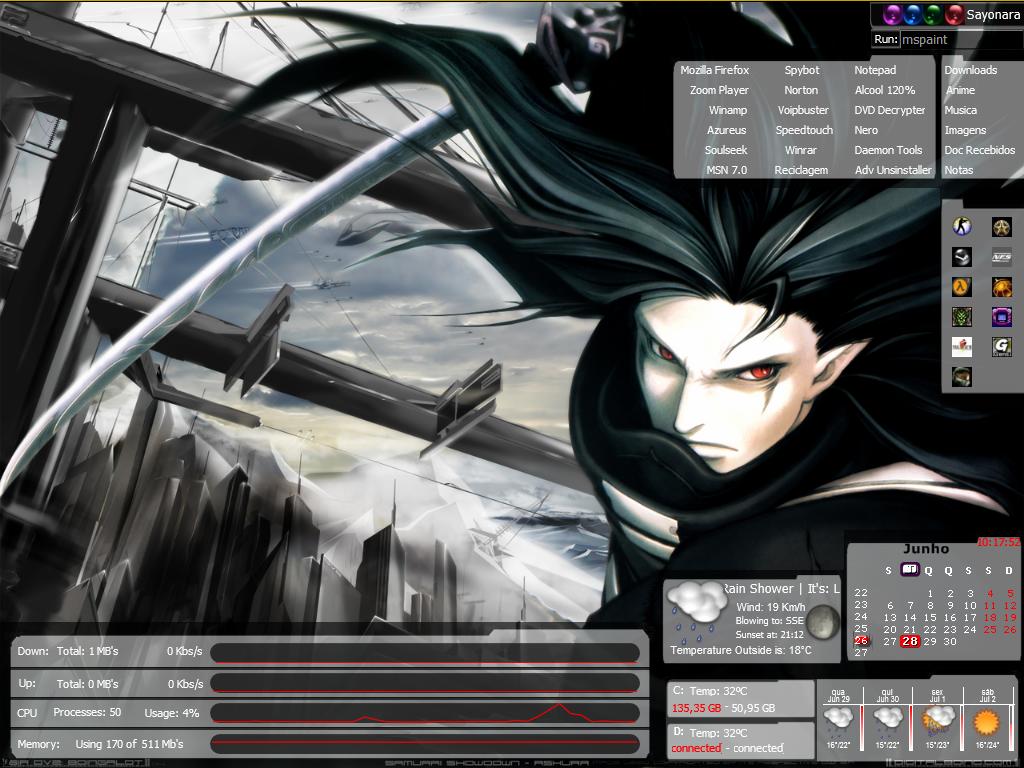Click the Memory usage bar
Viewport: 1024px width, 768px height.
click(424, 743)
